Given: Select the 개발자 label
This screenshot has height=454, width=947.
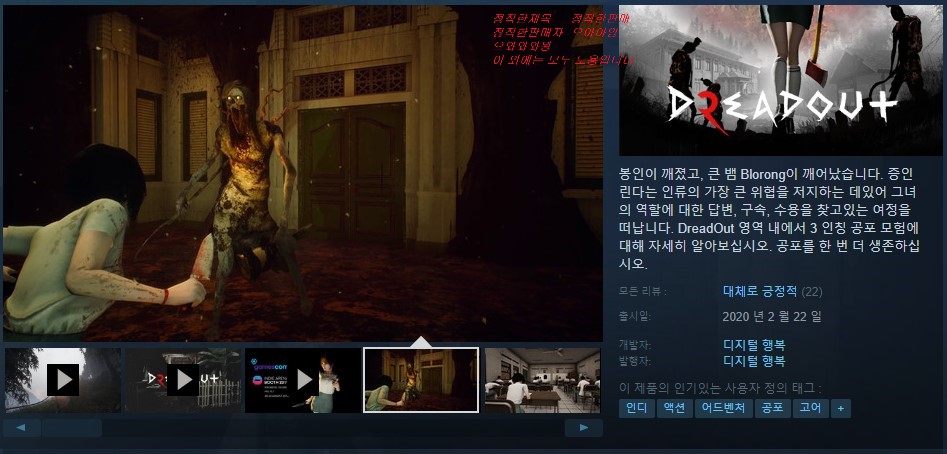Looking at the screenshot, I should point(635,345).
